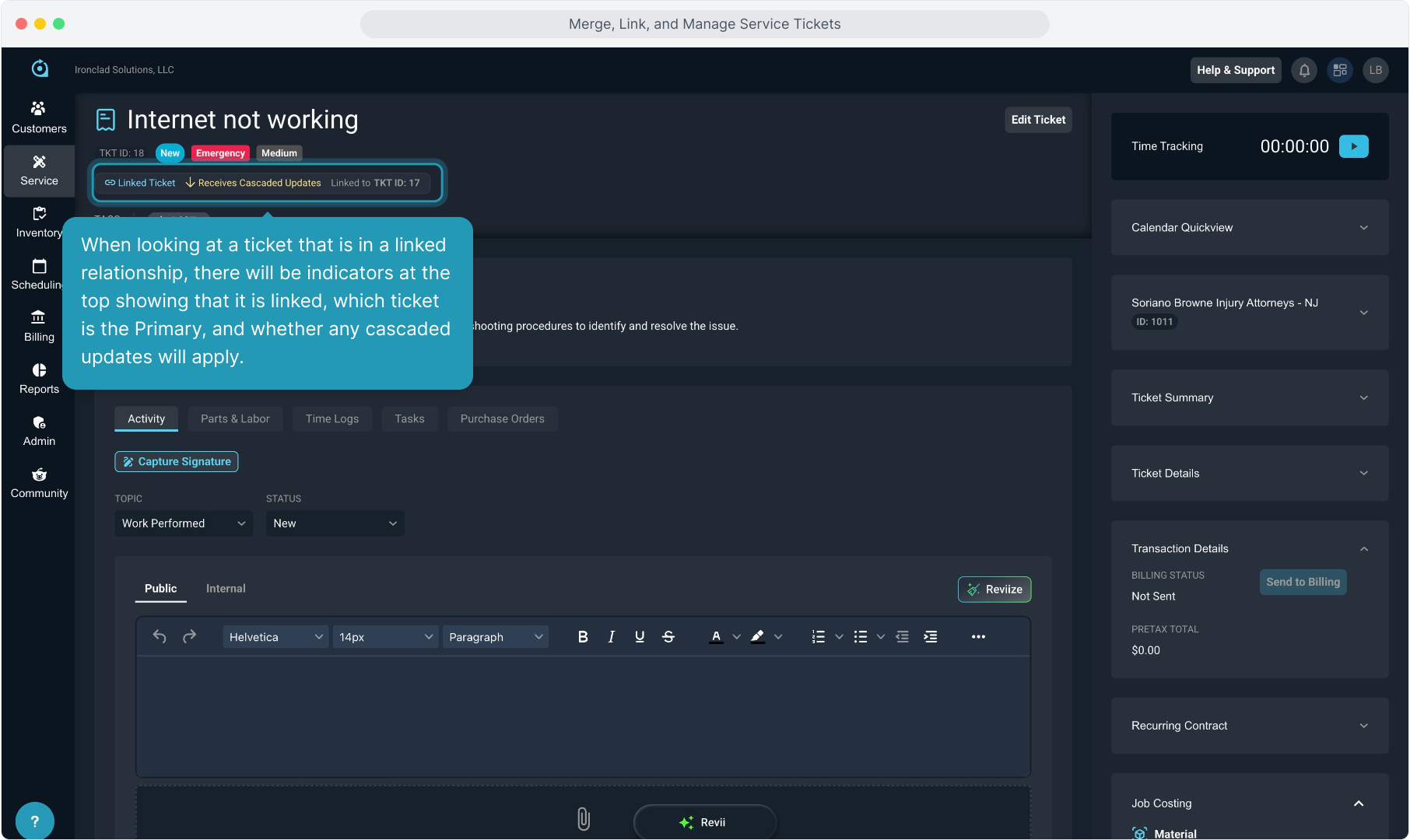This screenshot has width=1410, height=840.
Task: Open the Inventory section in sidebar
Action: click(x=39, y=222)
